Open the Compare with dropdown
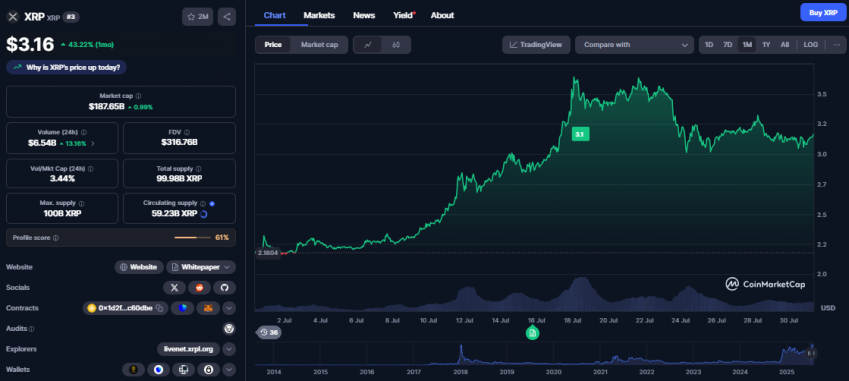Viewport: 849px width, 381px height. (x=634, y=45)
